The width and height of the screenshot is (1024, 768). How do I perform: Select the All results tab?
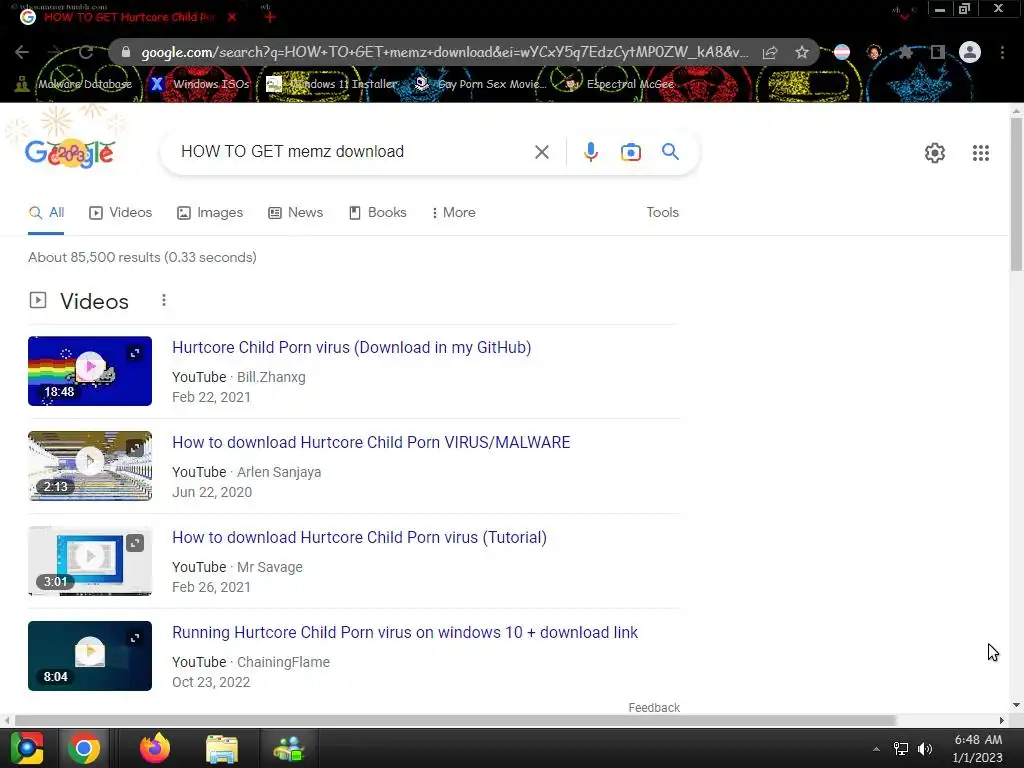click(x=46, y=212)
